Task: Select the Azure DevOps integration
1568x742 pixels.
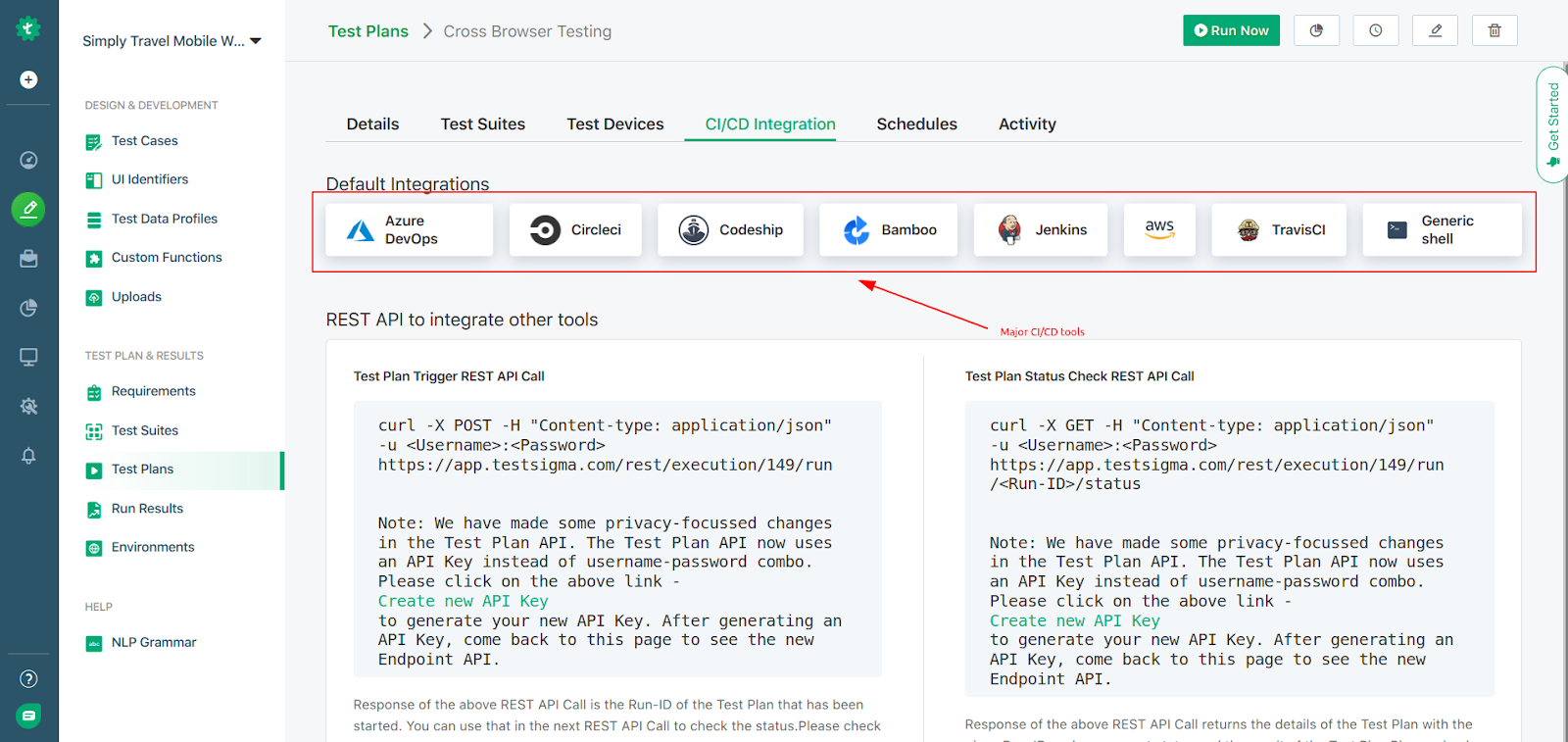Action: tap(410, 229)
